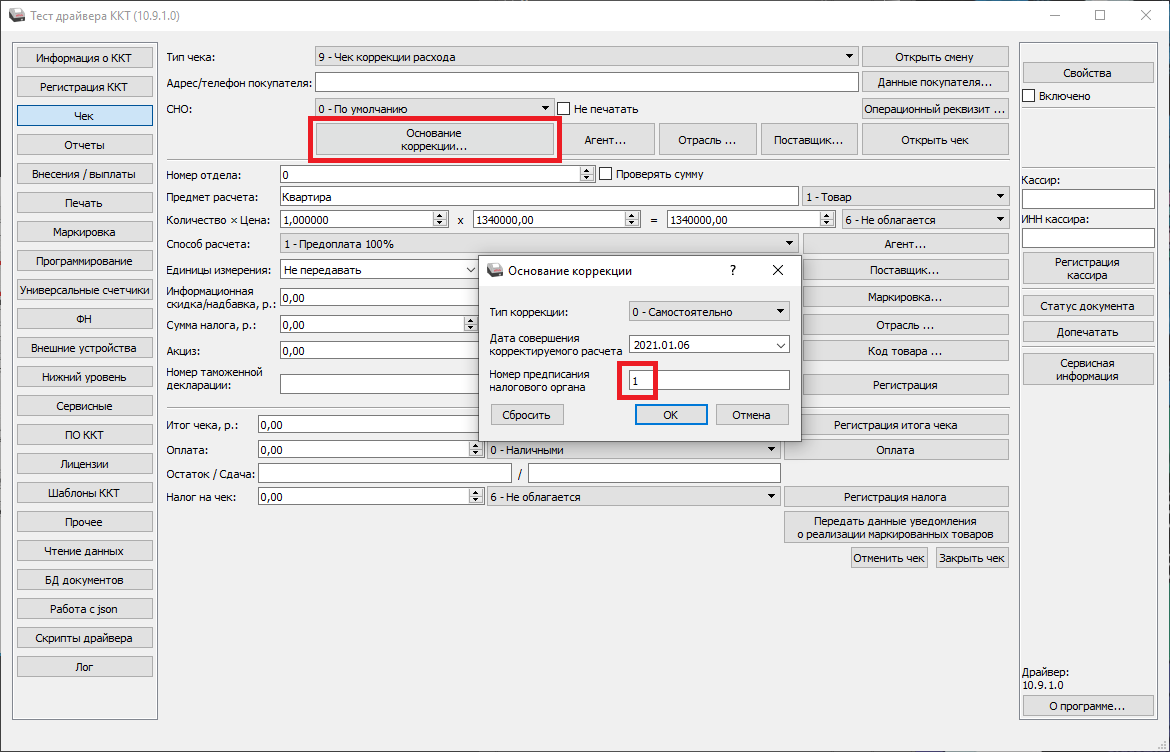
Task: Switch to the Отчеты section
Action: pyautogui.click(x=85, y=145)
